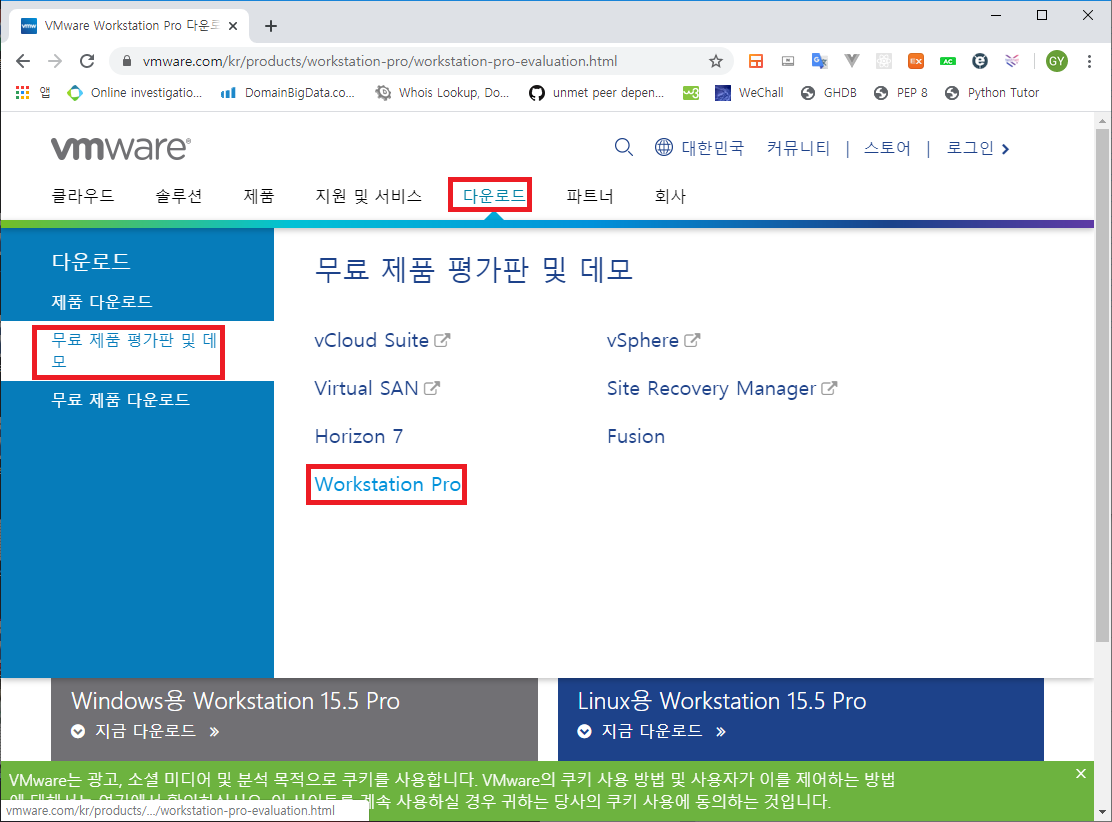This screenshot has height=822, width=1112.
Task: Open the vSphere link
Action: (x=653, y=340)
